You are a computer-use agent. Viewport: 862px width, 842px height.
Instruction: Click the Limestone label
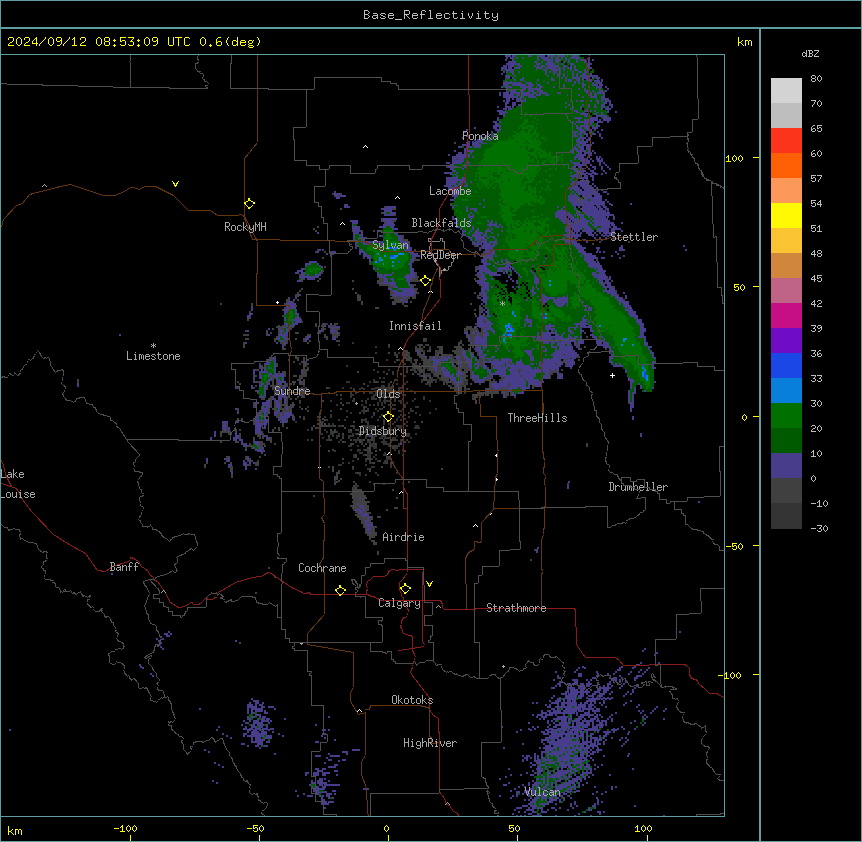pos(153,356)
